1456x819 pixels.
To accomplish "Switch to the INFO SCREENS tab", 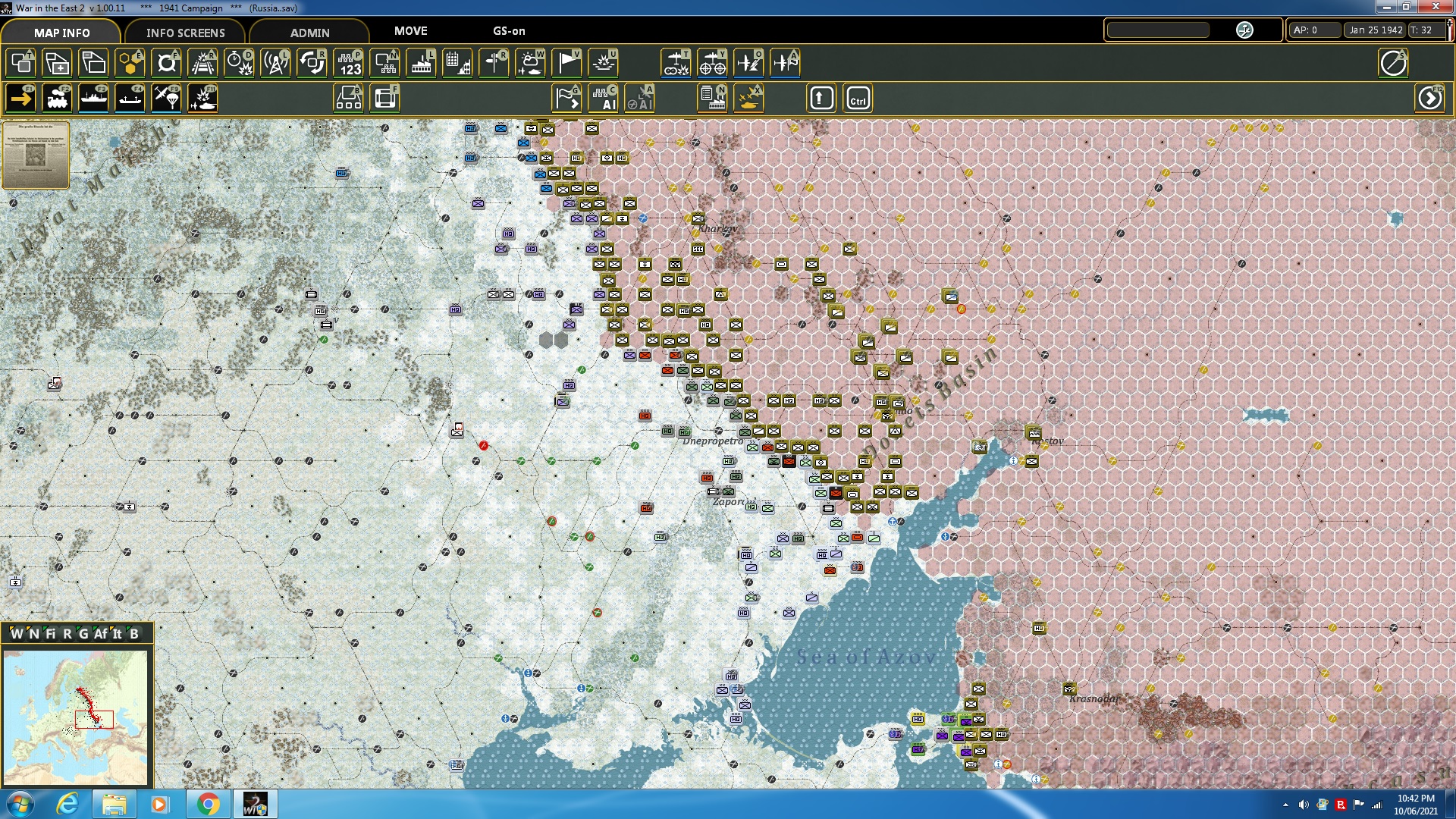I will 185,33.
